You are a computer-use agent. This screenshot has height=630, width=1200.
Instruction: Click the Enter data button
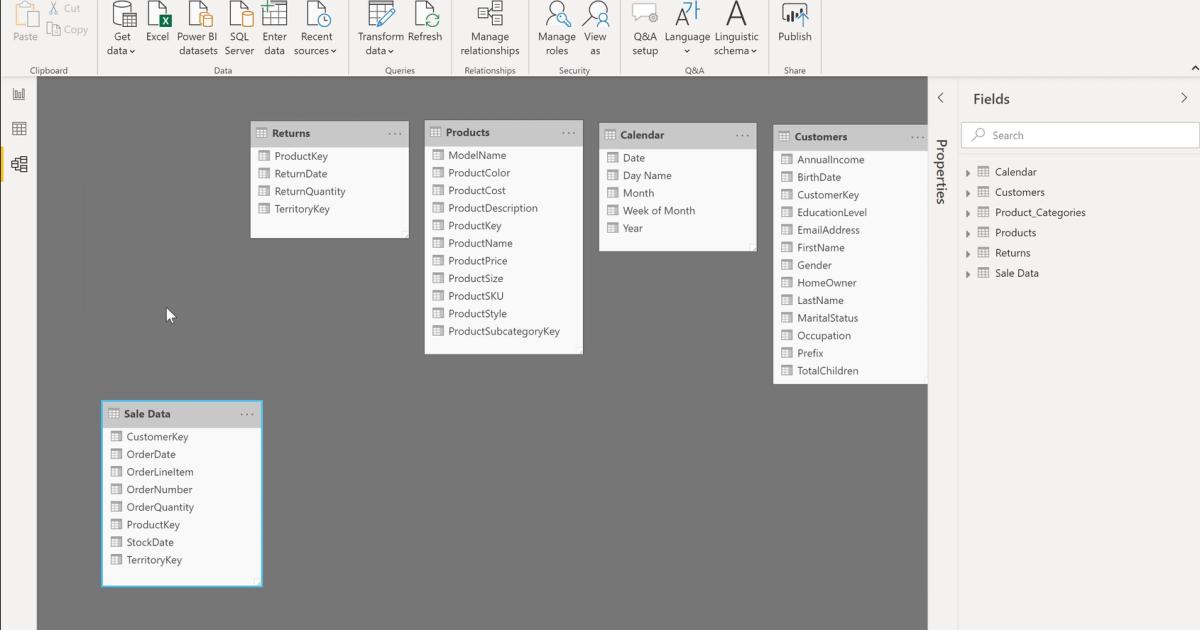(274, 28)
